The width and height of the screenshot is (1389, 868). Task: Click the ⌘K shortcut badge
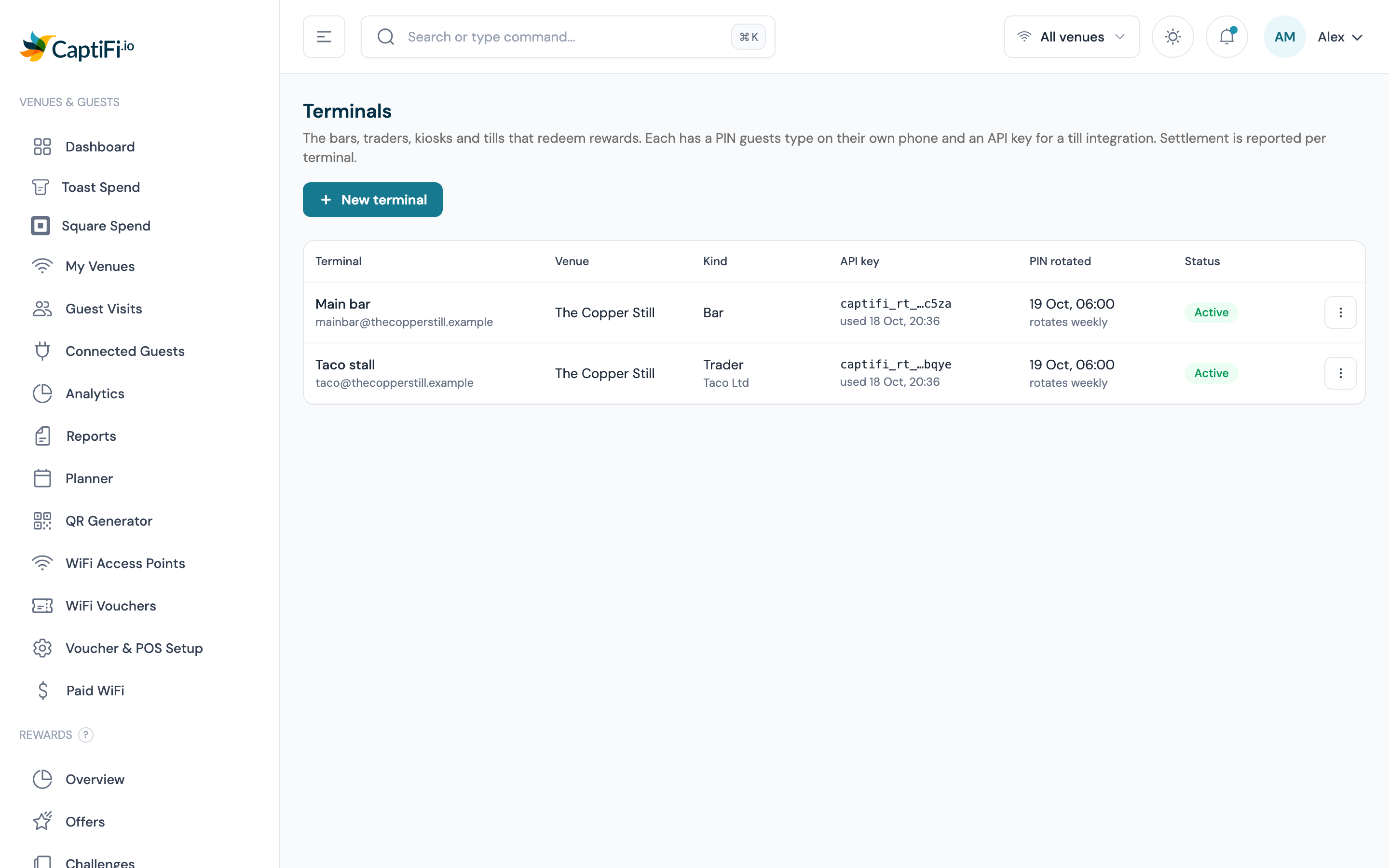[x=749, y=37]
